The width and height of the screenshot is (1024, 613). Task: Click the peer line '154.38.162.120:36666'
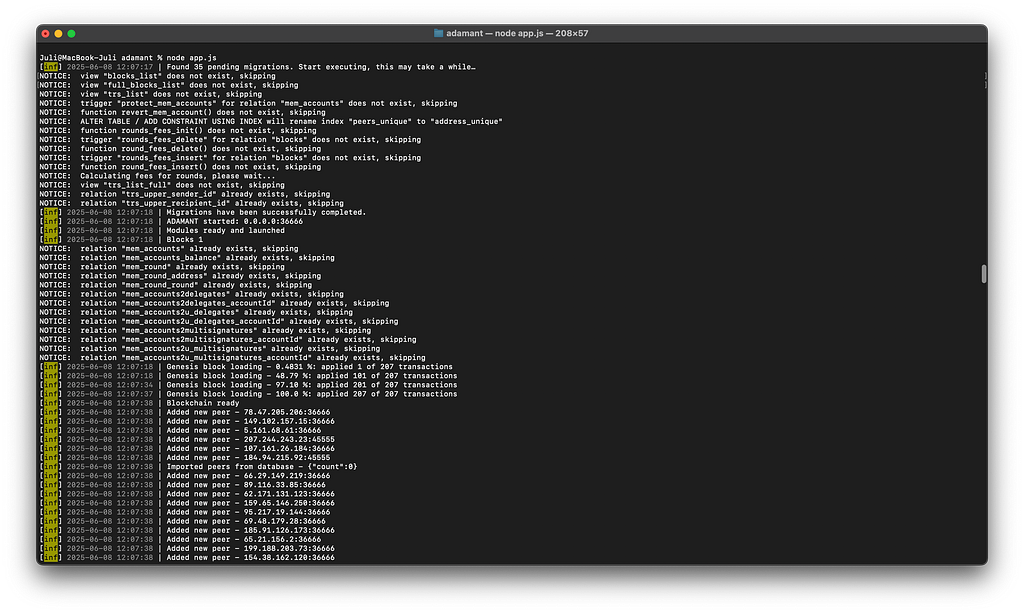(x=187, y=558)
